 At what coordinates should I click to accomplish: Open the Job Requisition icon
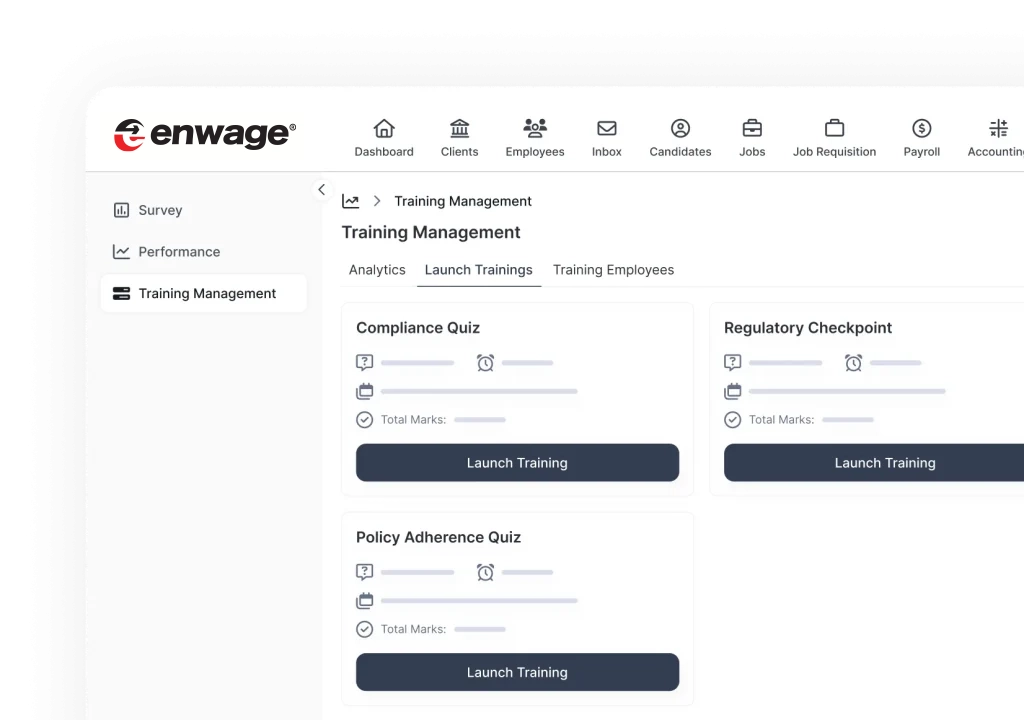click(x=834, y=129)
